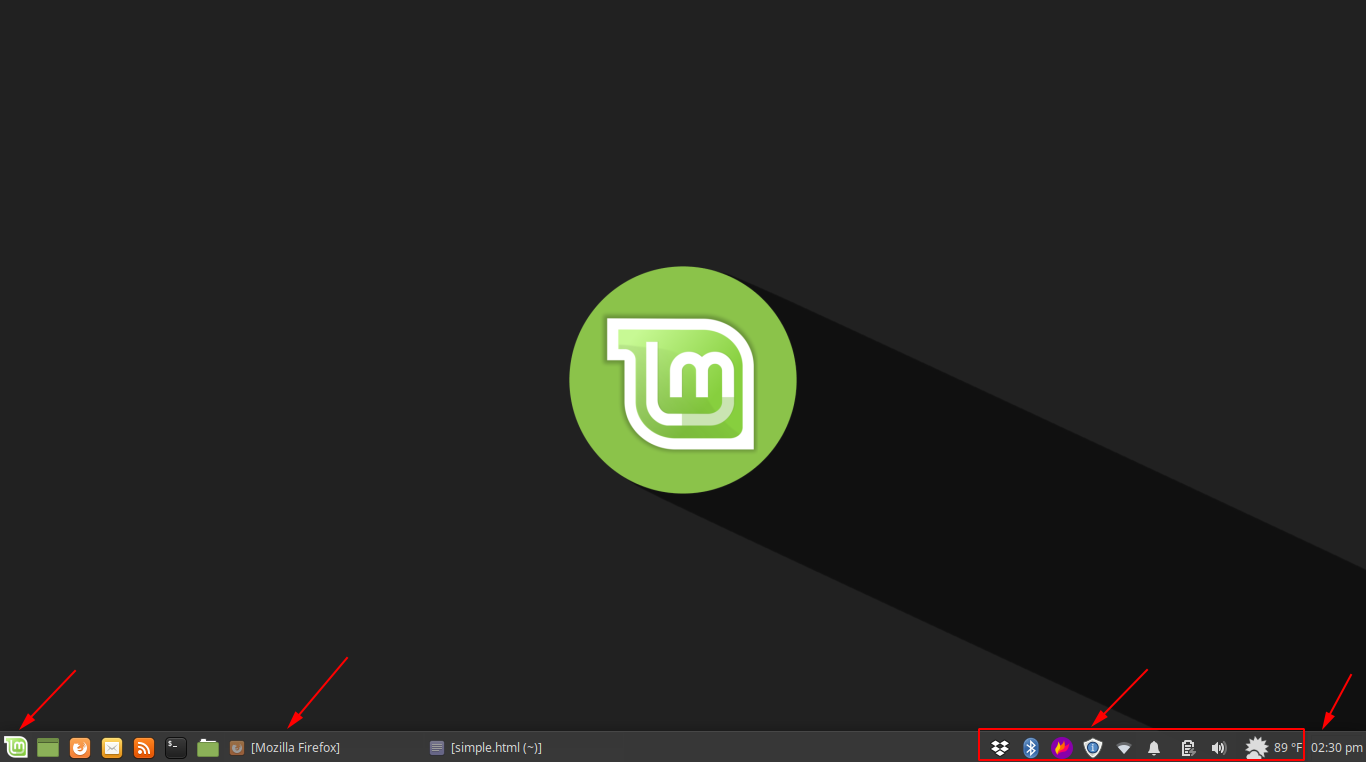This screenshot has width=1366, height=762.
Task: Toggle Show Desktop on the panel
Action: click(x=48, y=747)
